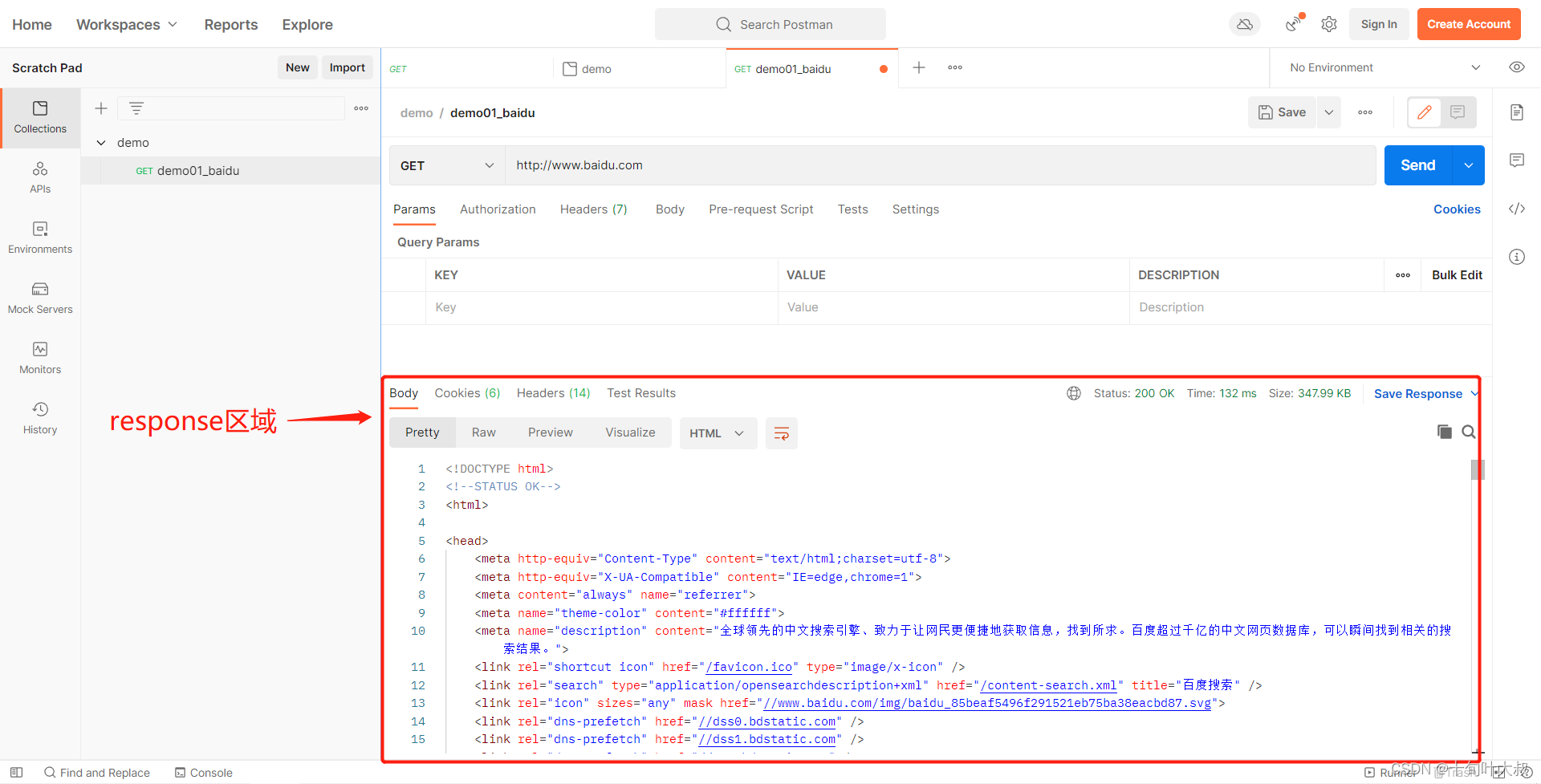Click the Create Account button
The image size is (1541, 784).
(x=1469, y=24)
